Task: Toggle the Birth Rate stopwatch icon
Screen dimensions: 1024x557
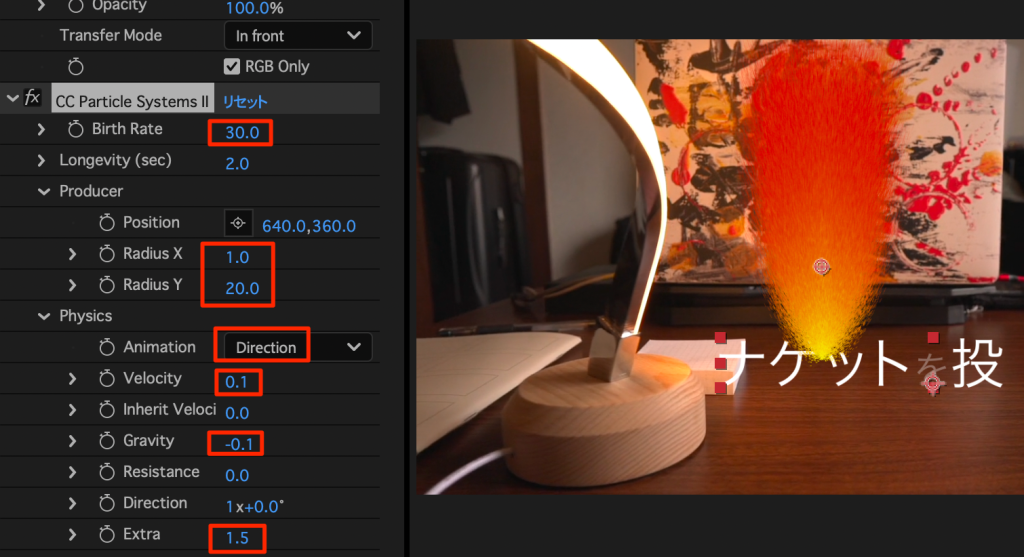Action: coord(76,130)
